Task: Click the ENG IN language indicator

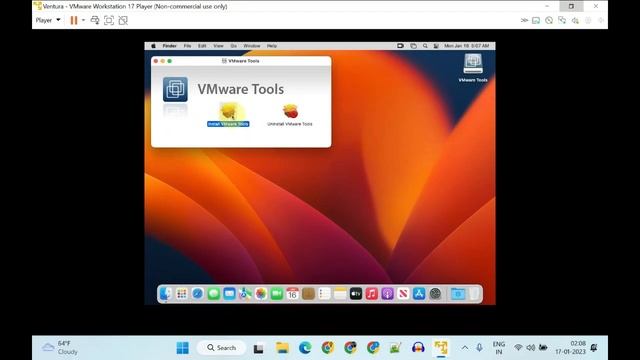Action: [499, 348]
